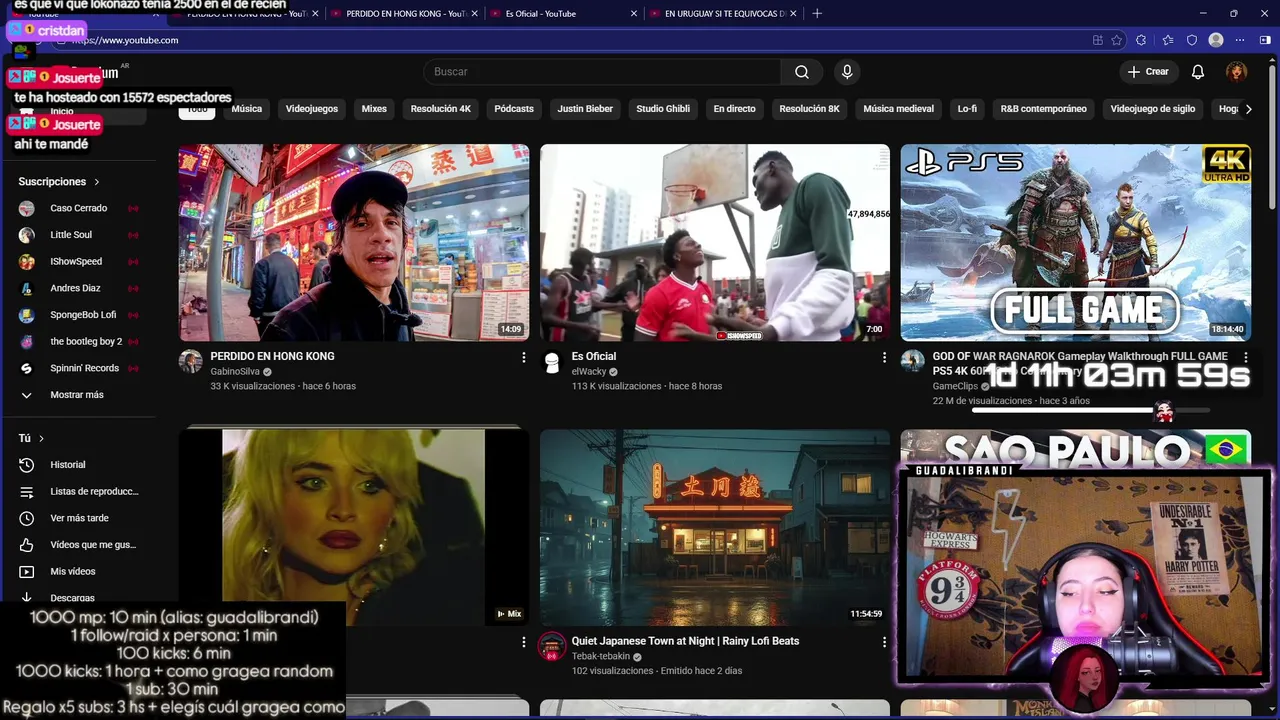Open the browser essentials shield icon

(1192, 40)
